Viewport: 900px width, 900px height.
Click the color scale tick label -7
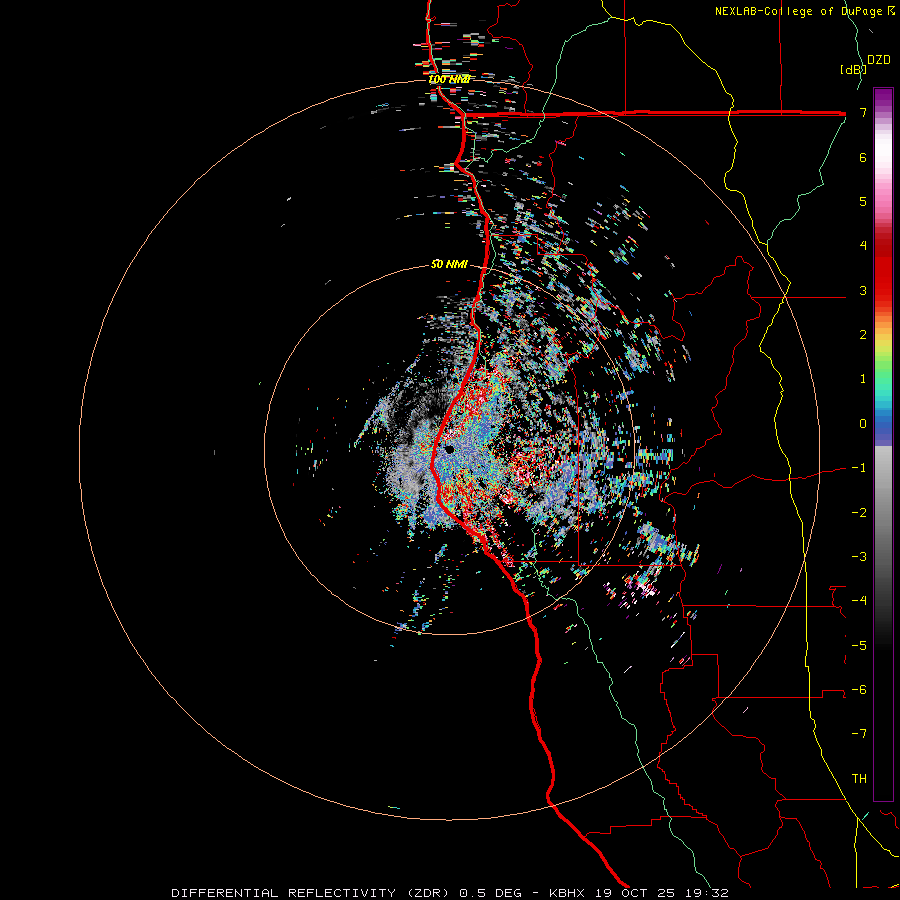click(x=859, y=734)
